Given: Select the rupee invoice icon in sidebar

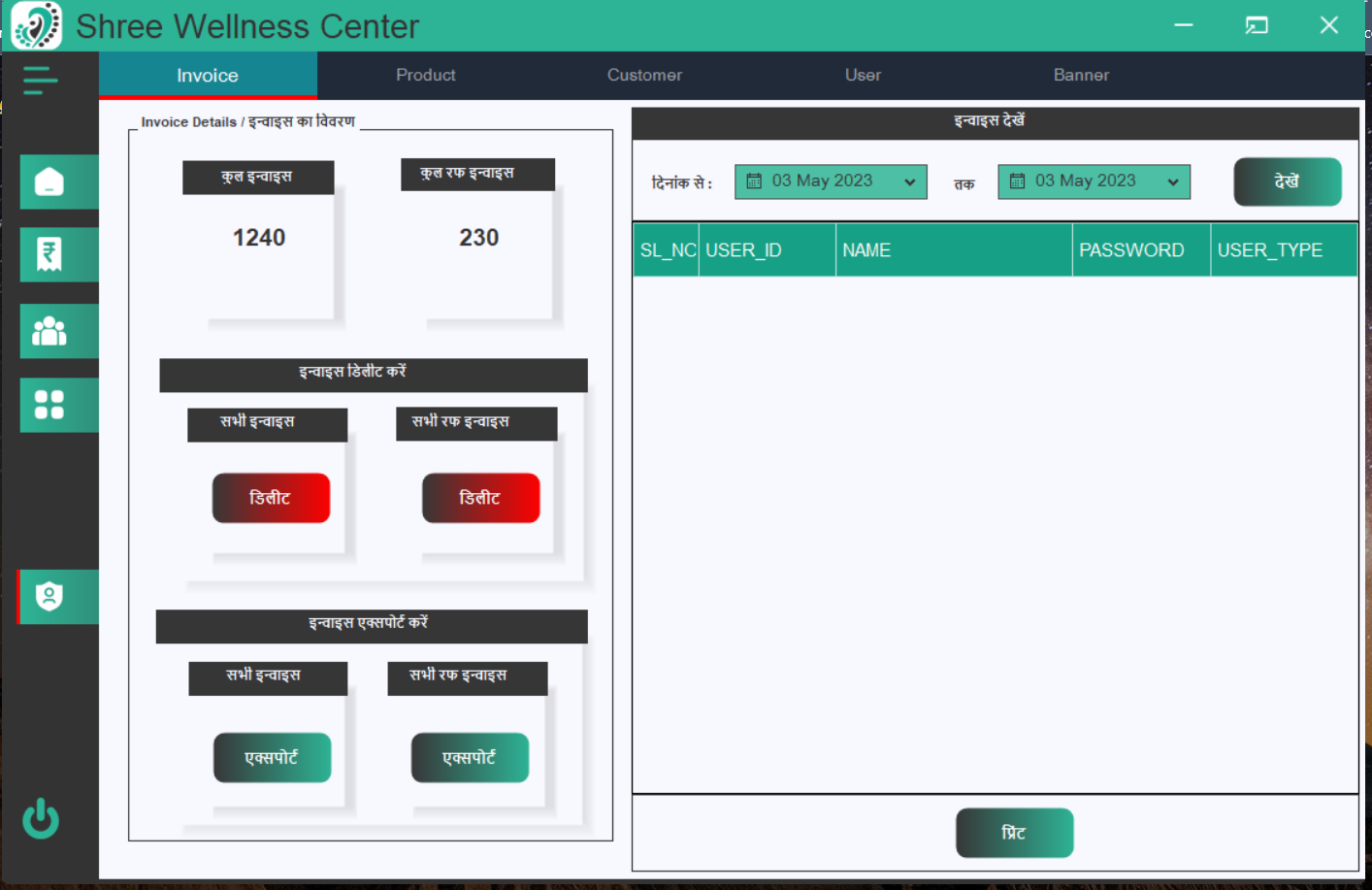Looking at the screenshot, I should tap(58, 254).
